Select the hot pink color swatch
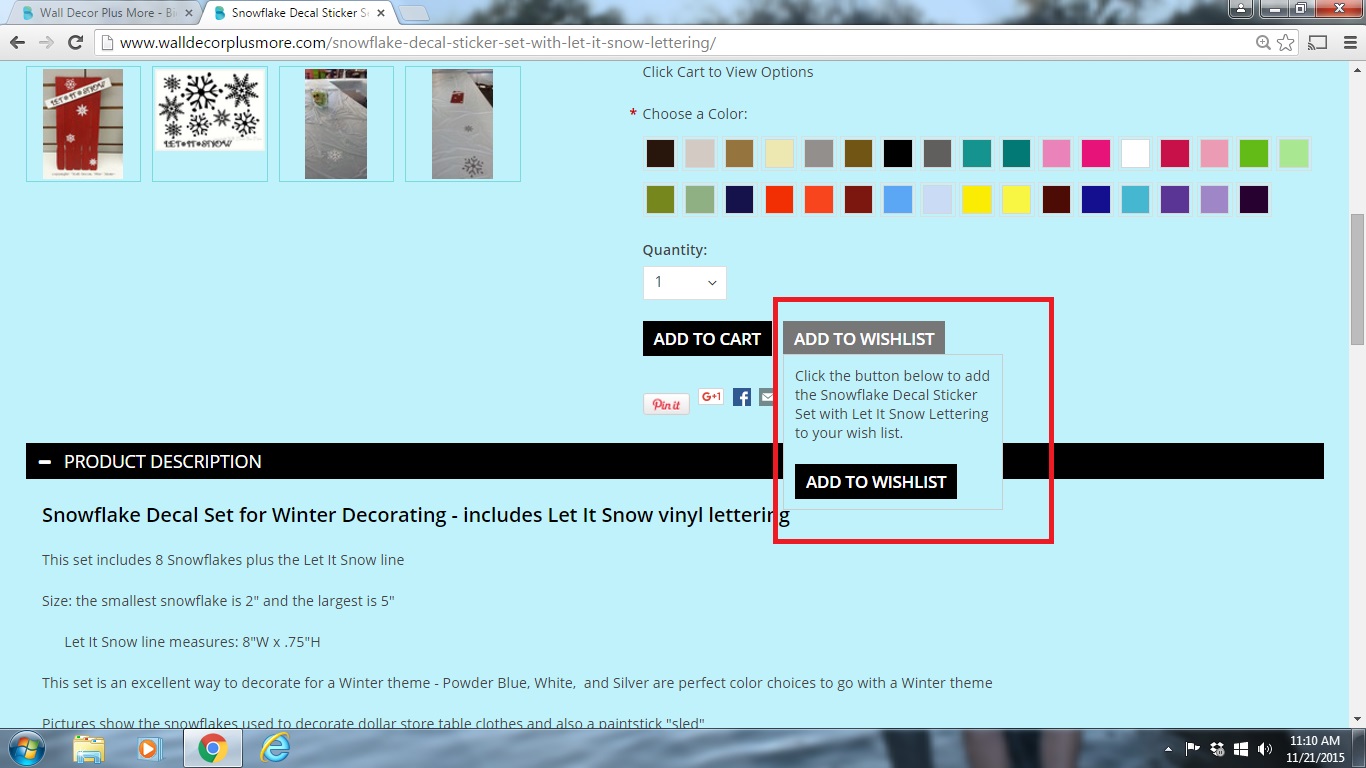 coord(1096,154)
